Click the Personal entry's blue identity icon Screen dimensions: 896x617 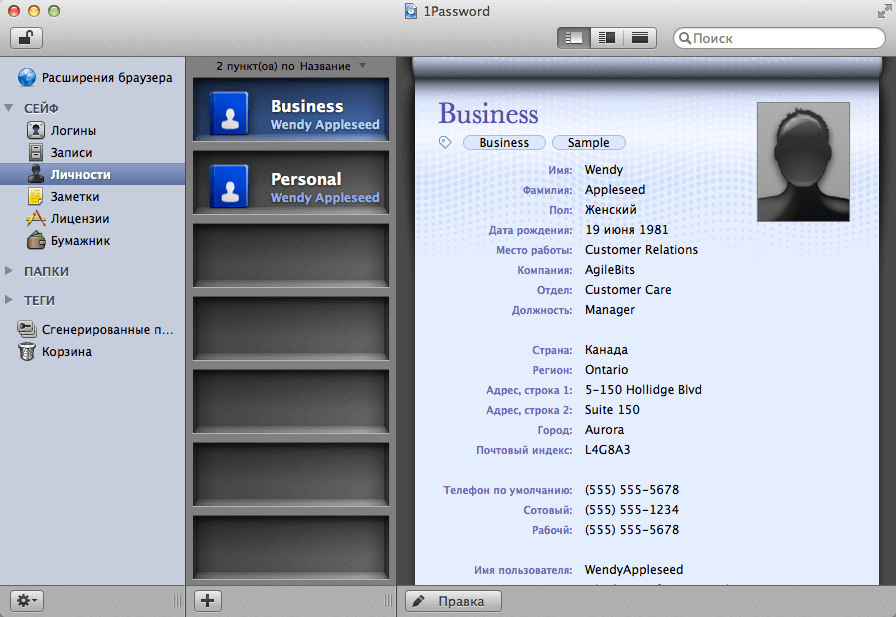(230, 186)
